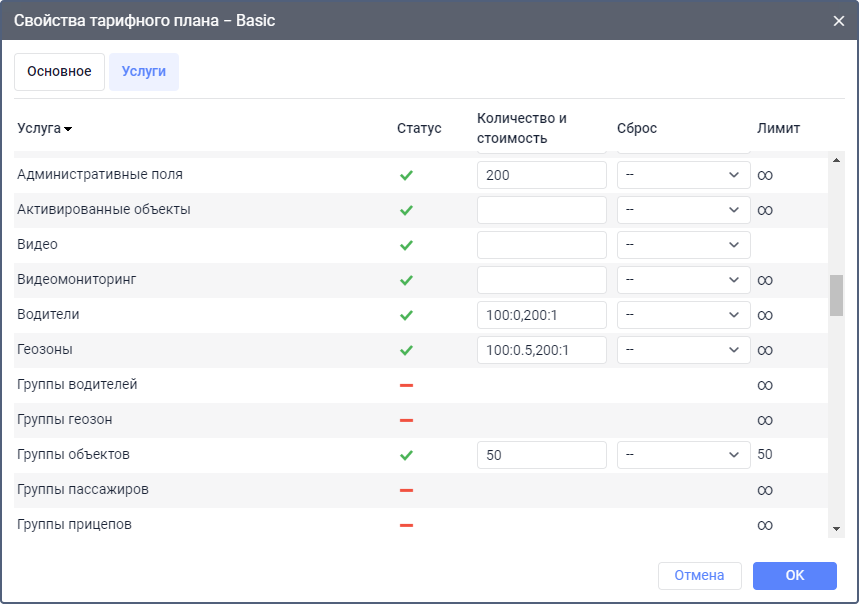Image resolution: width=859 pixels, height=604 pixels.
Task: Click red minus status for Группы пассажиров
Action: pos(406,490)
